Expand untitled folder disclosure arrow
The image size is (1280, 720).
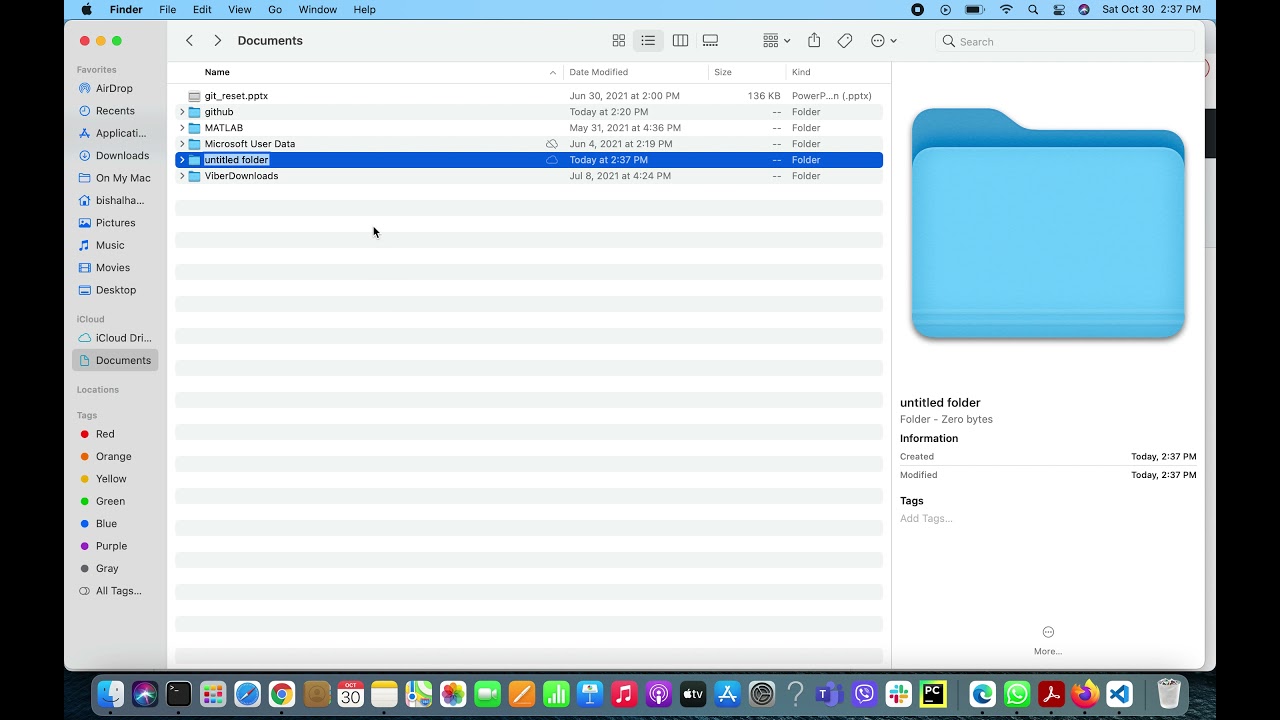click(182, 160)
